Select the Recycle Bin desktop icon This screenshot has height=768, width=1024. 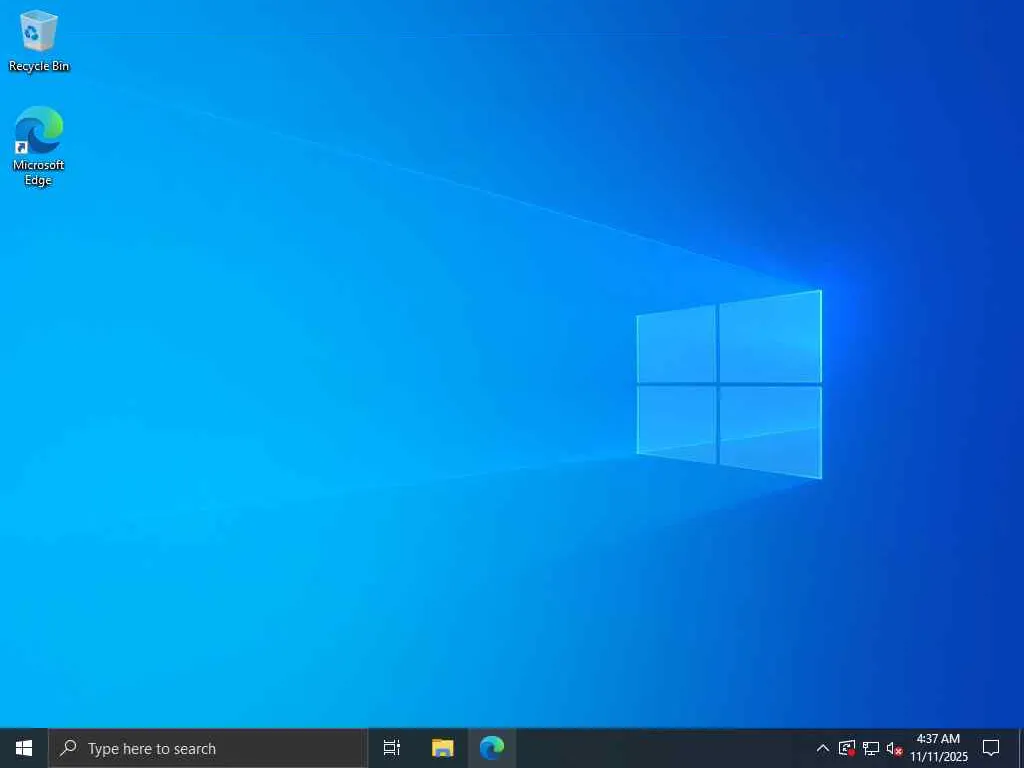pos(39,40)
